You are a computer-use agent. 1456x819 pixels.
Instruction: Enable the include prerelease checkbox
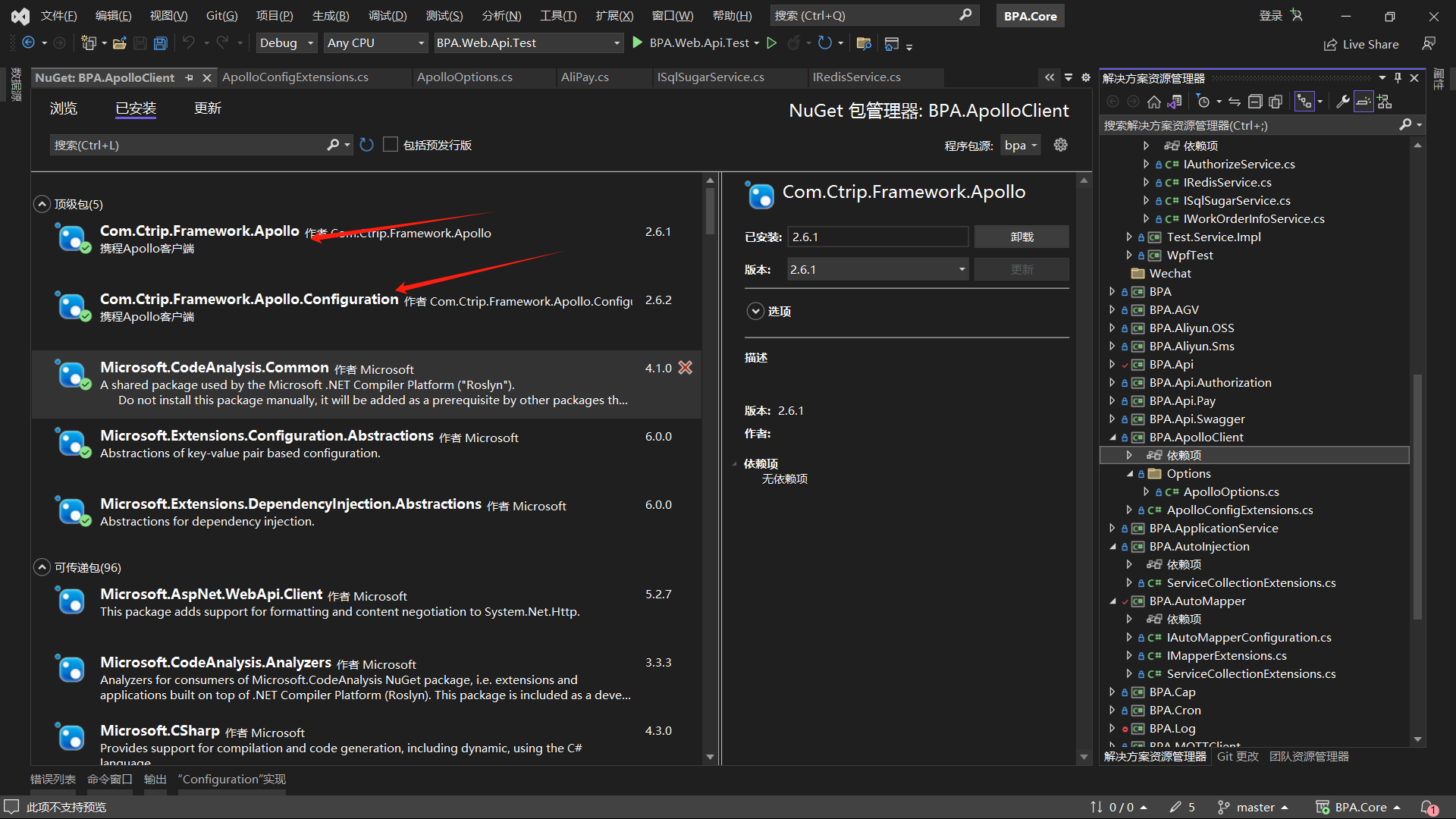[x=391, y=145]
